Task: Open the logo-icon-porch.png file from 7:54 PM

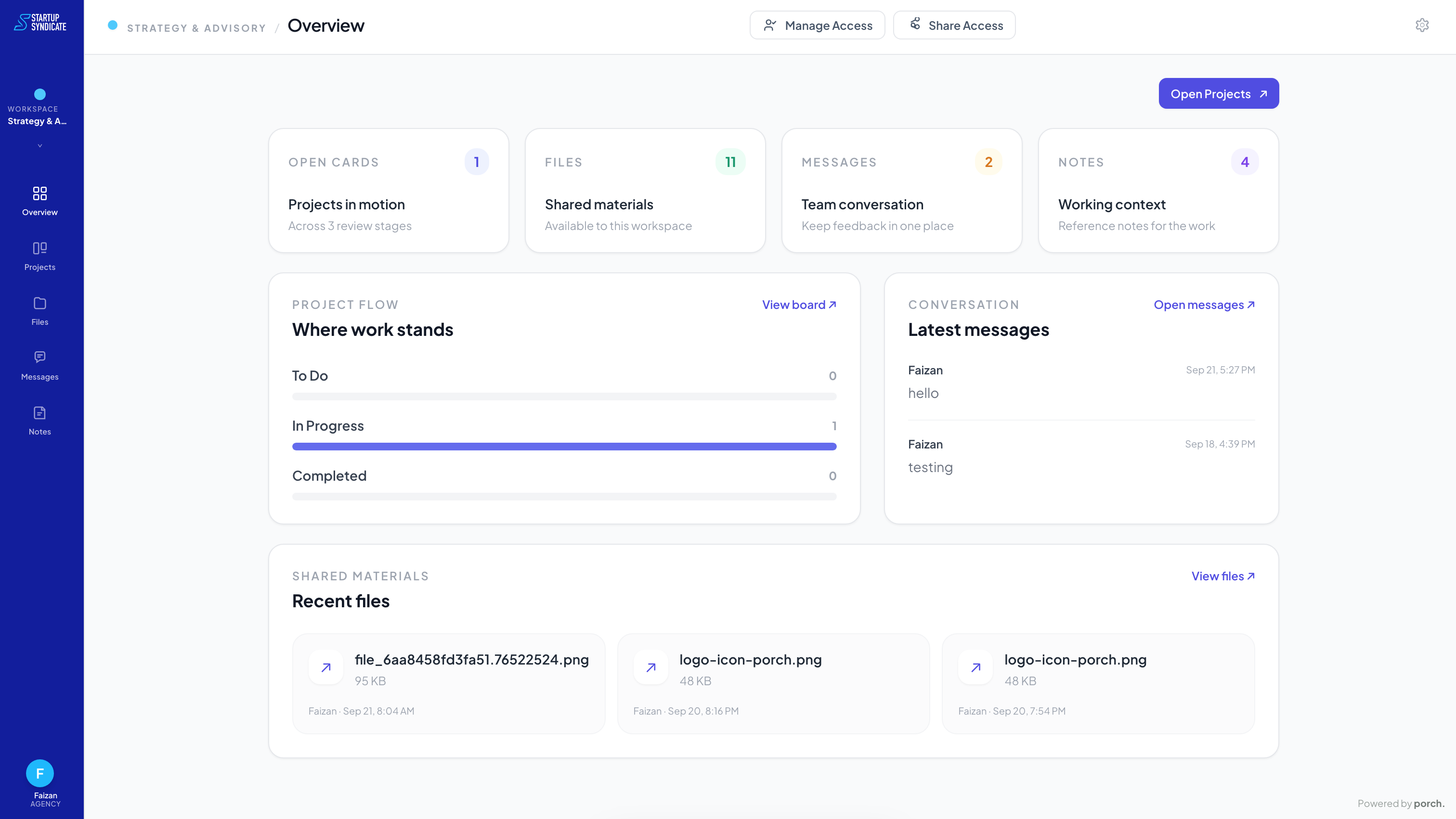Action: point(1098,683)
